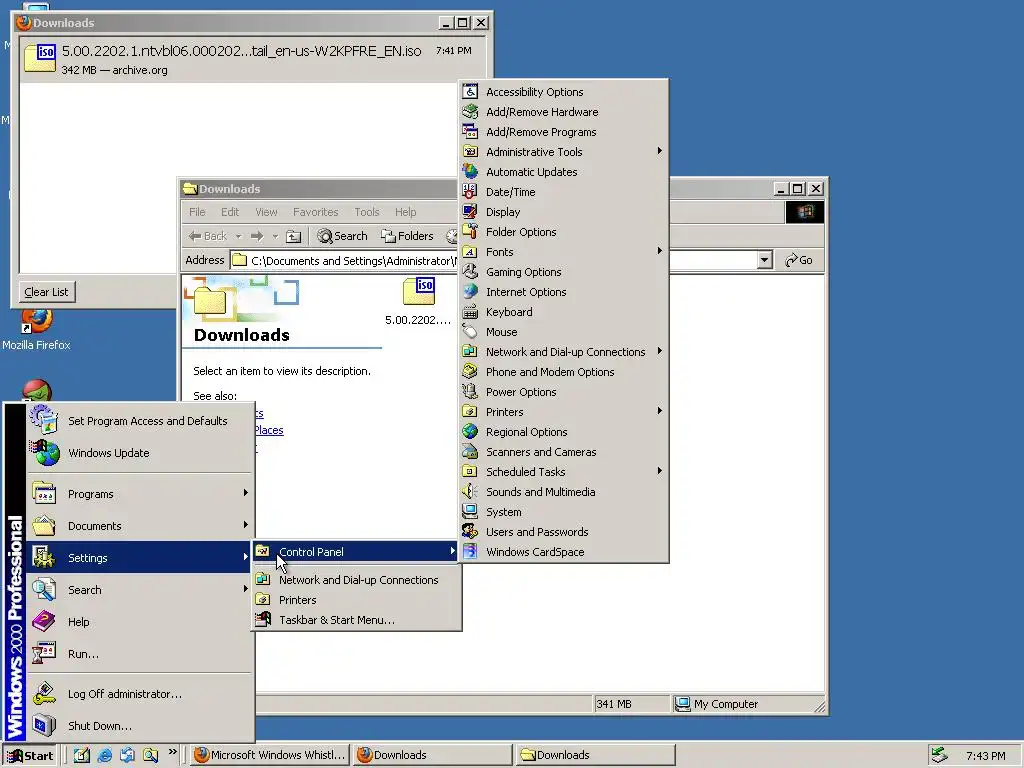Screen dimensions: 1024x768
Task: Click the Search toolbar button in Explorer
Action: click(342, 236)
